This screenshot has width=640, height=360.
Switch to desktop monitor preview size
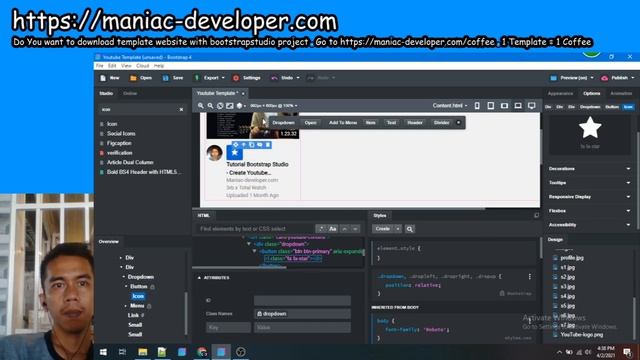(x=531, y=106)
